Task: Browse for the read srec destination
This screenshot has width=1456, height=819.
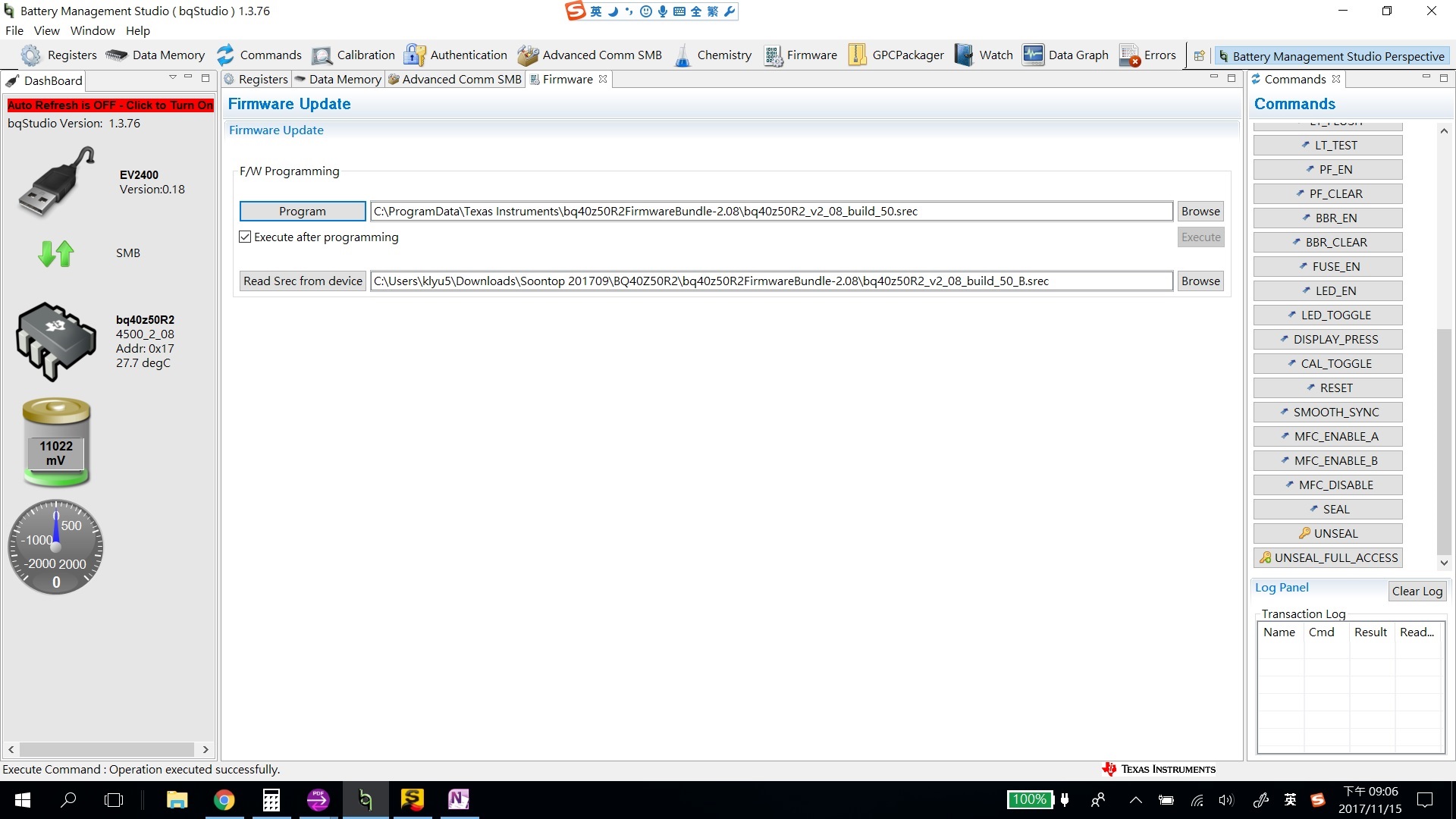Action: [x=1200, y=281]
